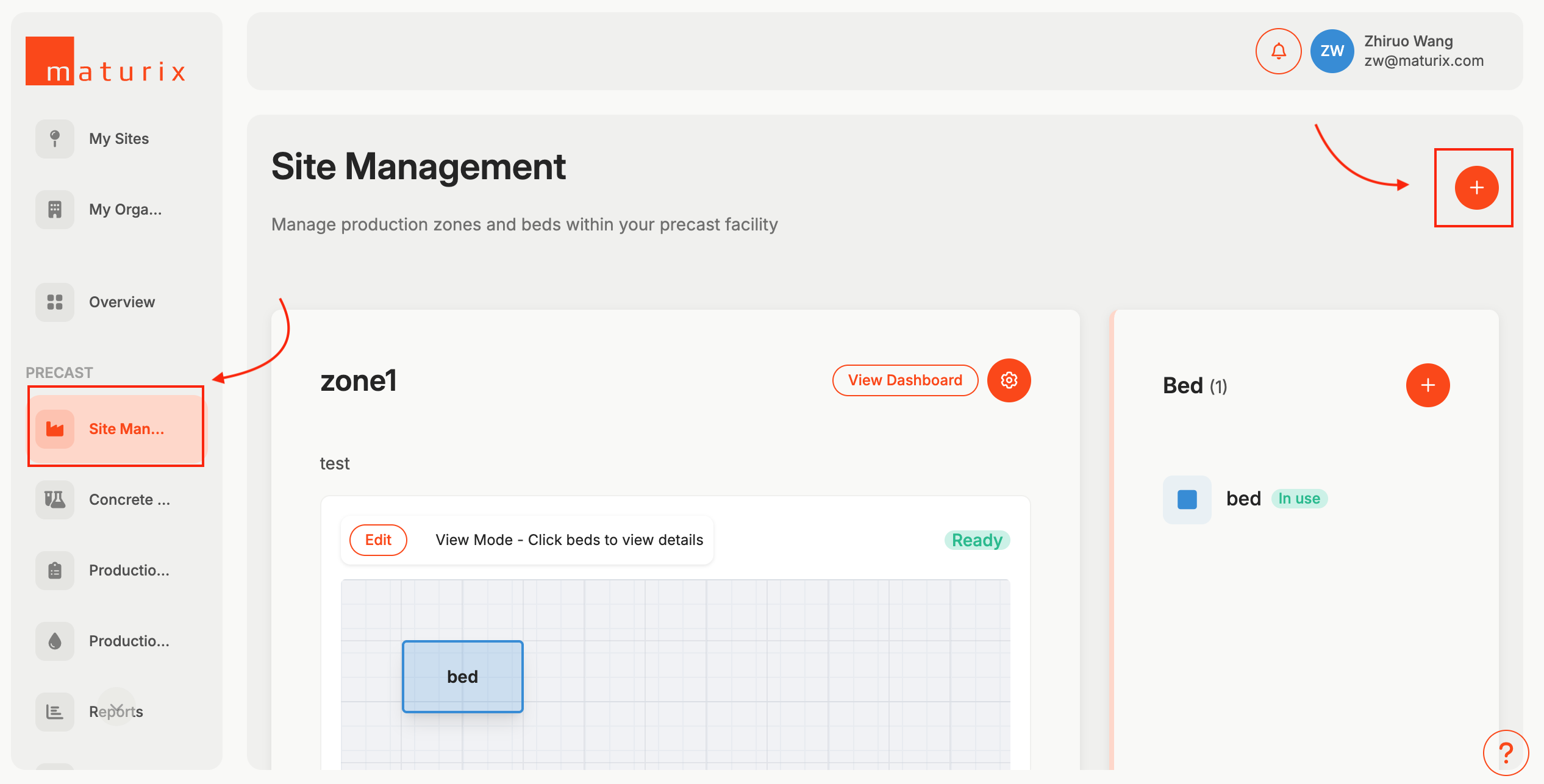Add a new bed with plus button
1544x784 pixels.
(x=1427, y=385)
